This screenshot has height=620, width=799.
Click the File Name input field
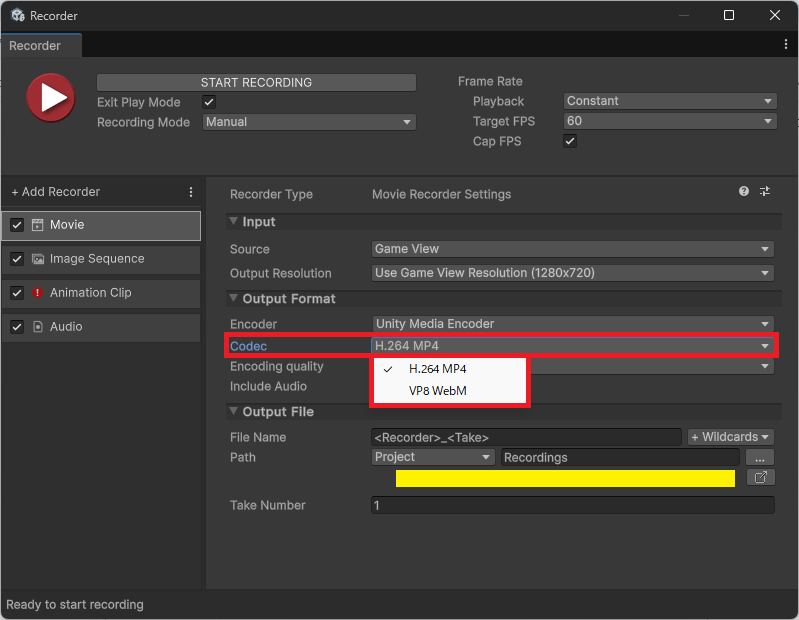tap(526, 437)
